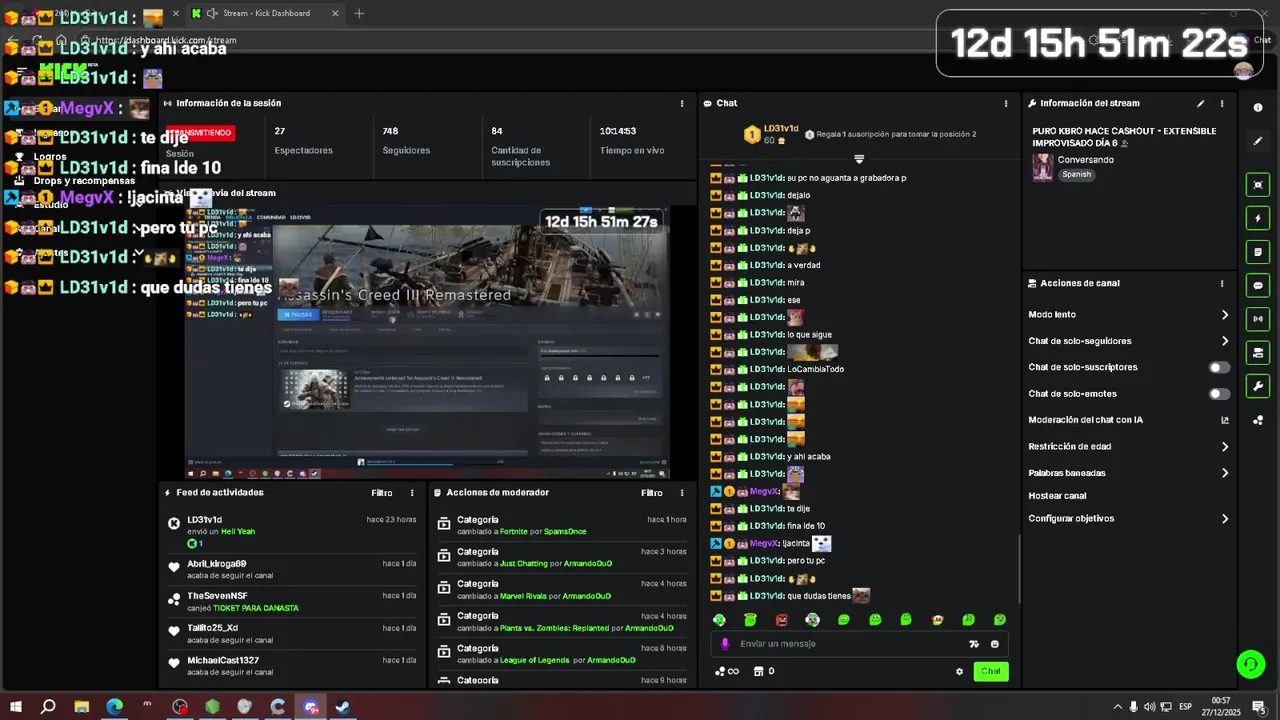Open OBS Studio from the taskbar
The image size is (1280, 720).
(x=180, y=707)
